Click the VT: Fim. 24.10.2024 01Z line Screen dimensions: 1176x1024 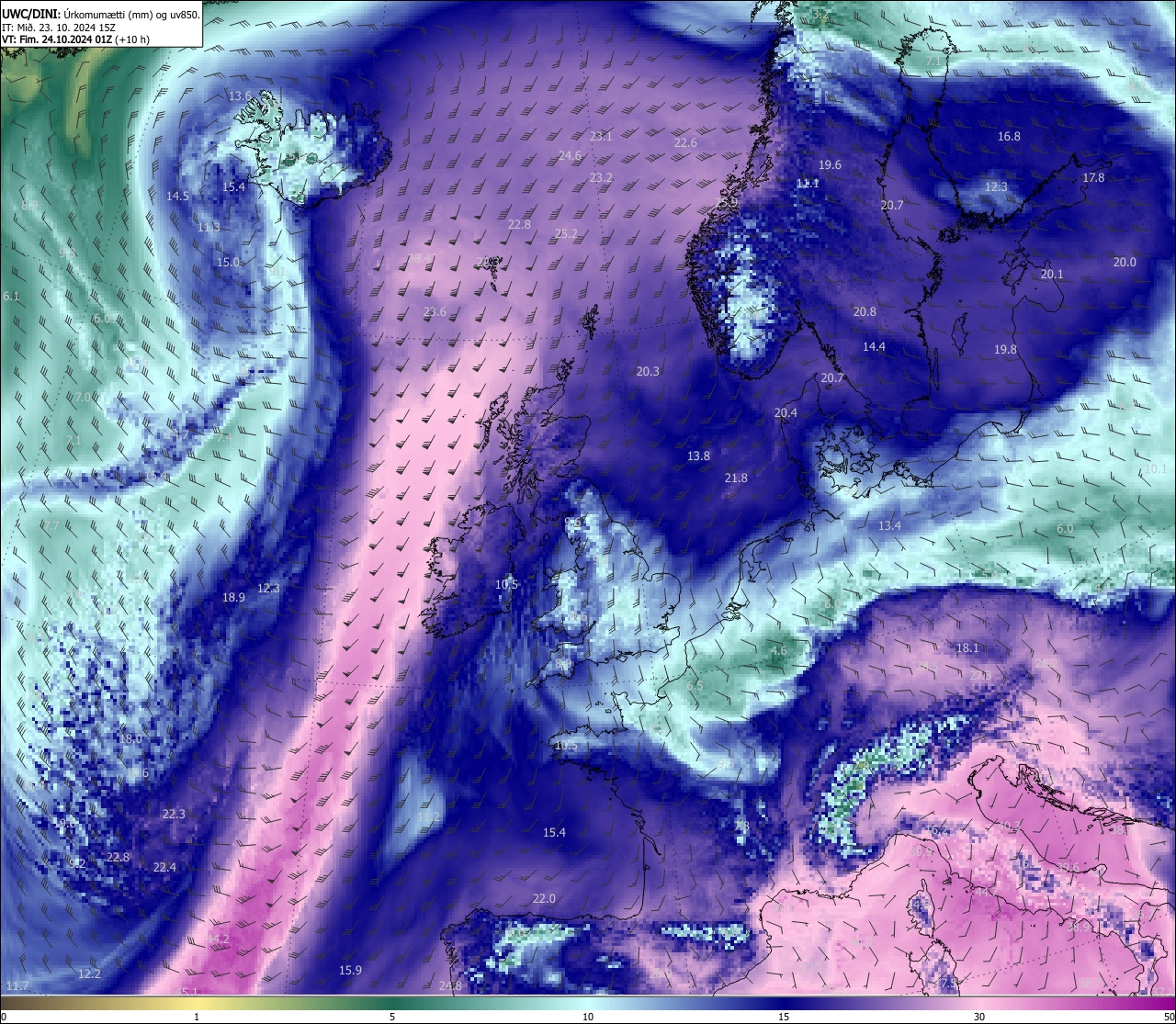76,39
